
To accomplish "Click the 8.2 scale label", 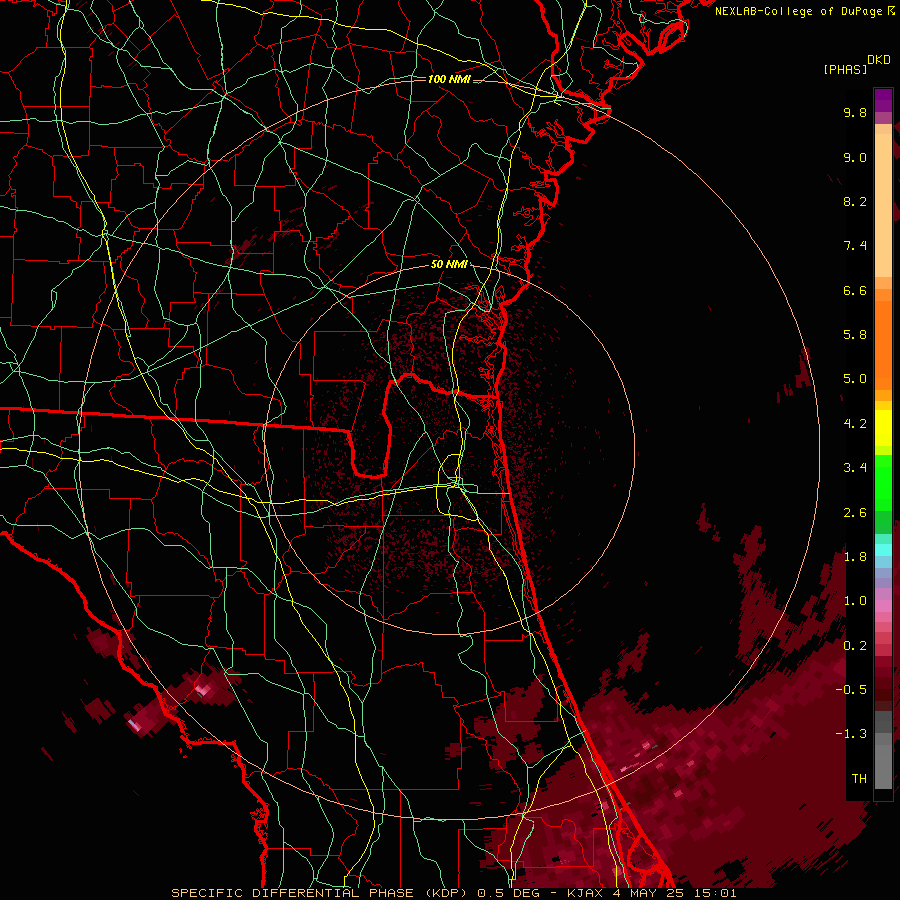I will point(855,201).
